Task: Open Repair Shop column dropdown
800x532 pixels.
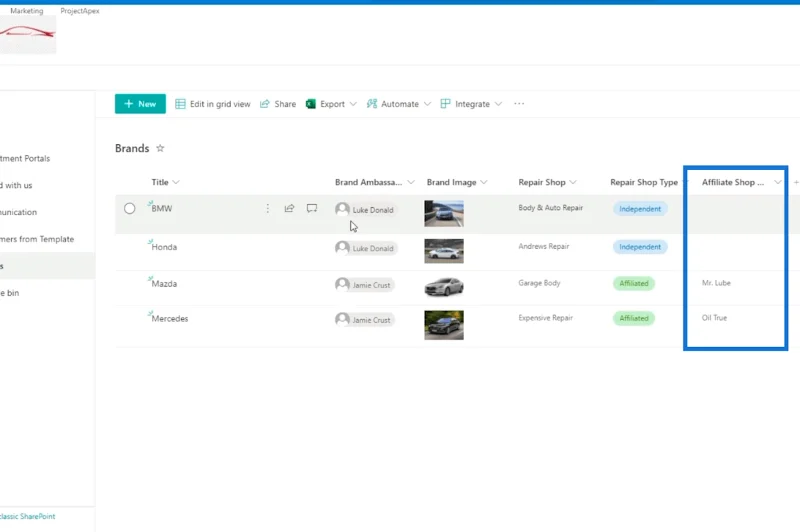Action: (x=573, y=183)
